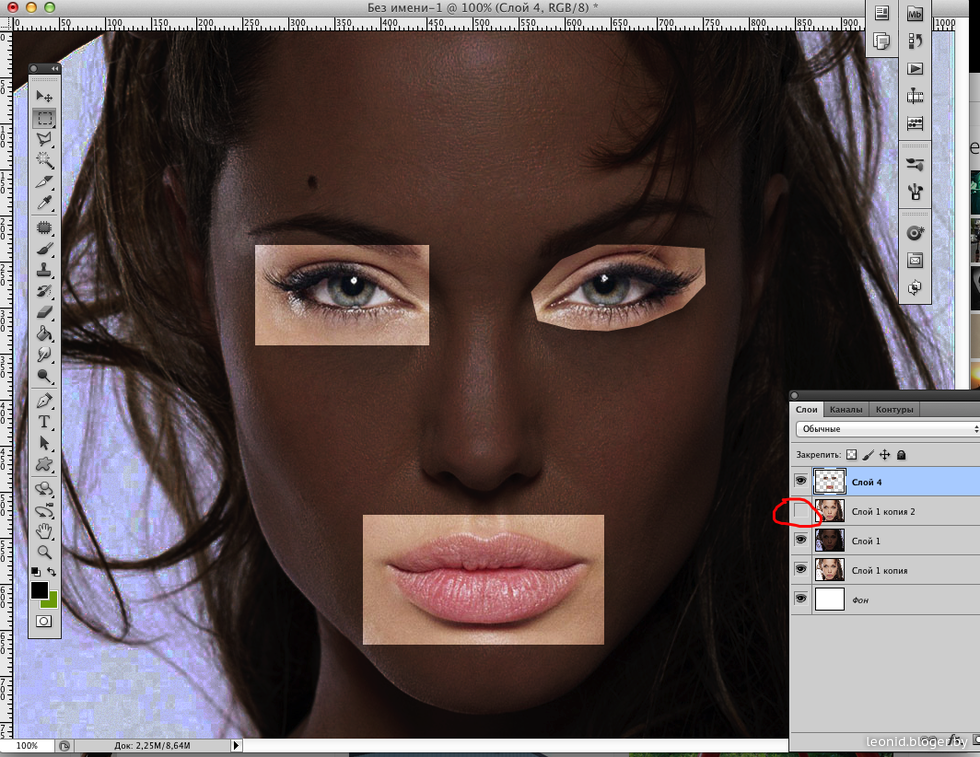Select the Magic Wand tool
The width and height of the screenshot is (980, 757).
[44, 160]
